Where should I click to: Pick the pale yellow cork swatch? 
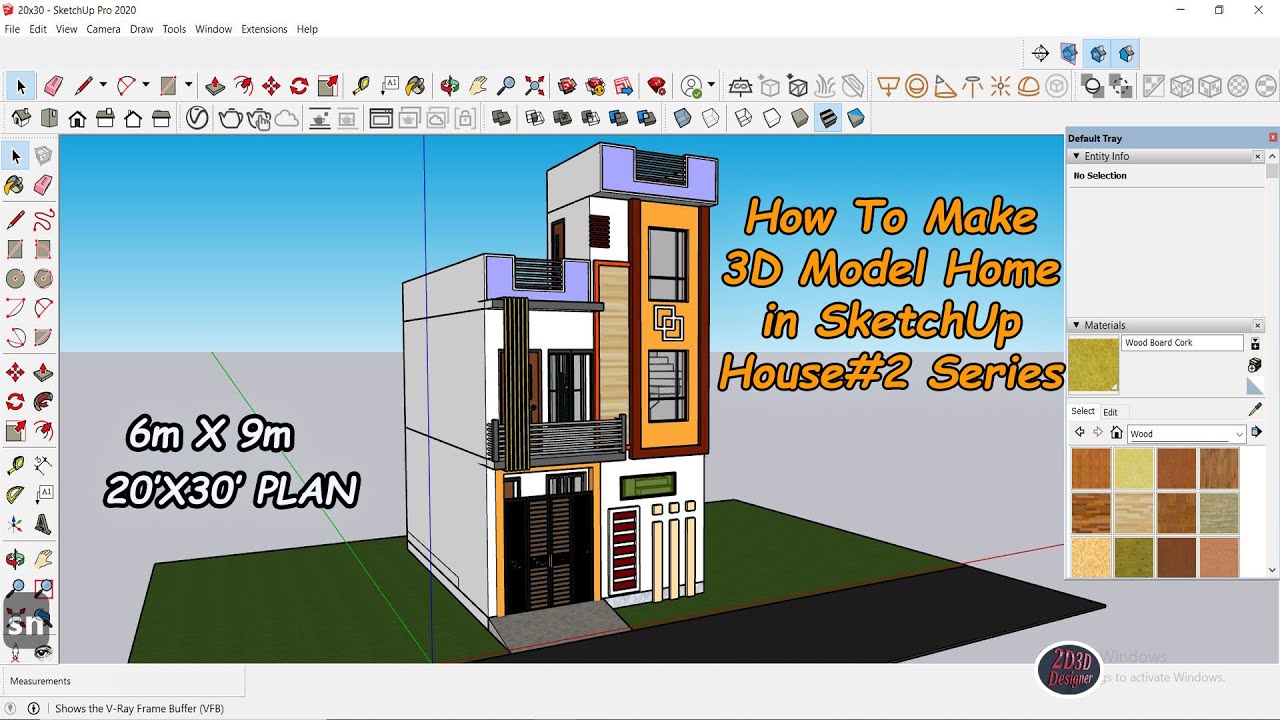click(x=1134, y=468)
